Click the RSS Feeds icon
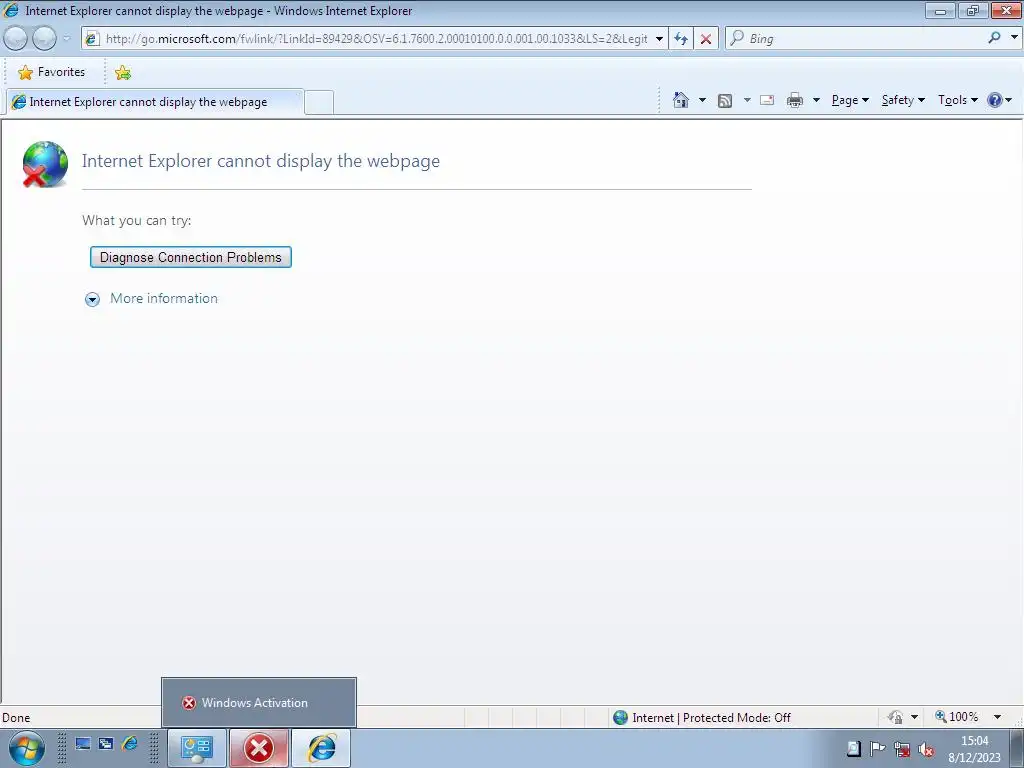1024x768 pixels. 725,100
